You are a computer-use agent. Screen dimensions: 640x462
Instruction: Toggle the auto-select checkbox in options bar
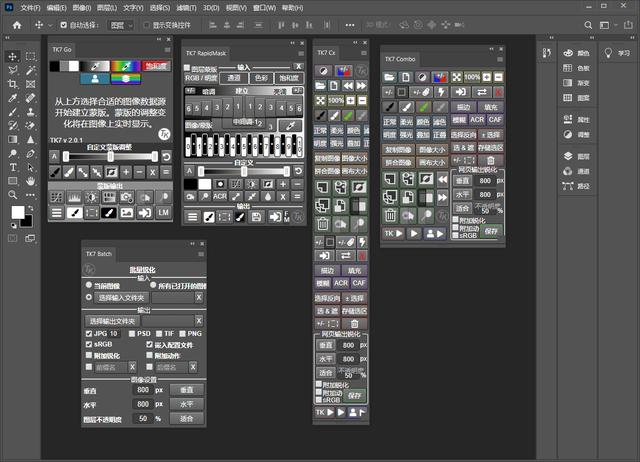pos(64,25)
